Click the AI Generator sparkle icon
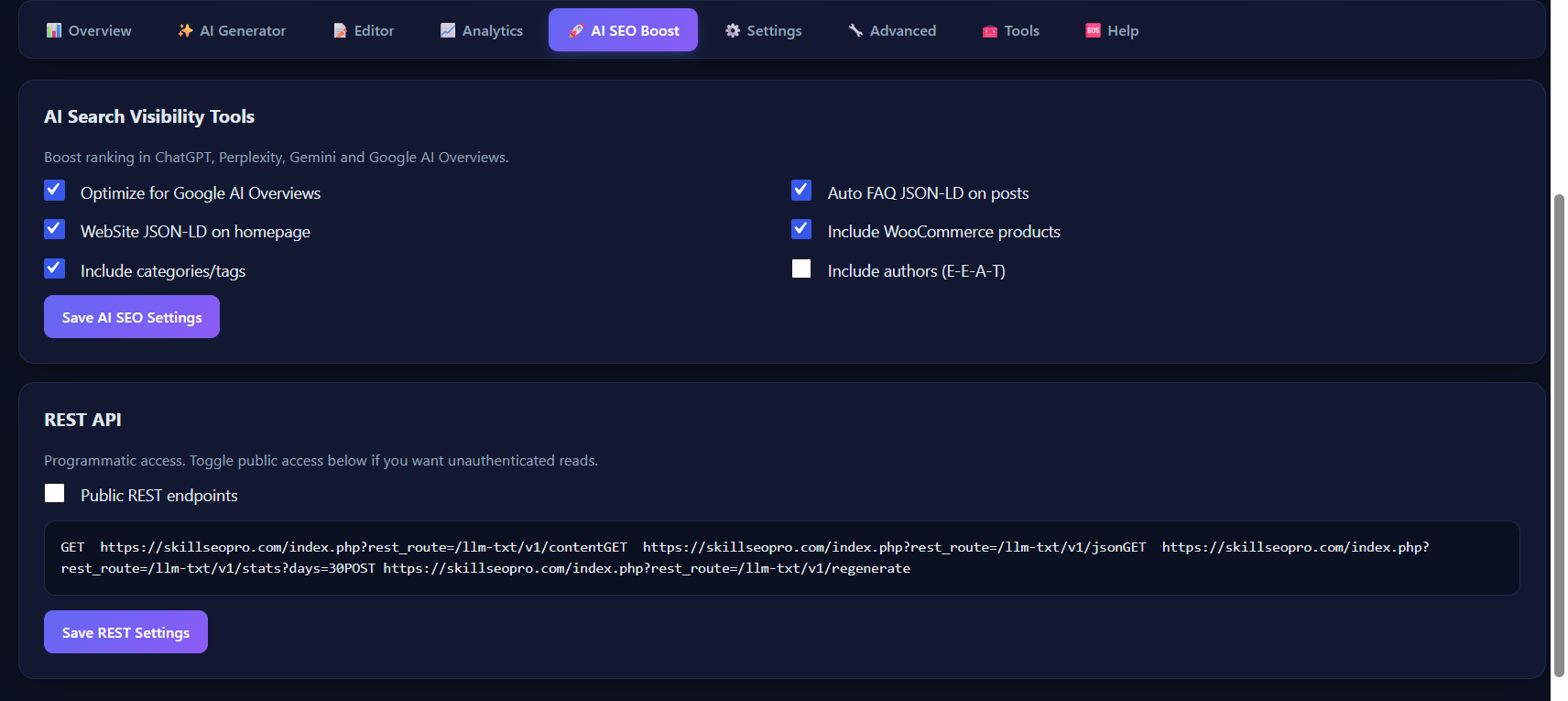Screen dimensions: 1568x701 coord(185,30)
